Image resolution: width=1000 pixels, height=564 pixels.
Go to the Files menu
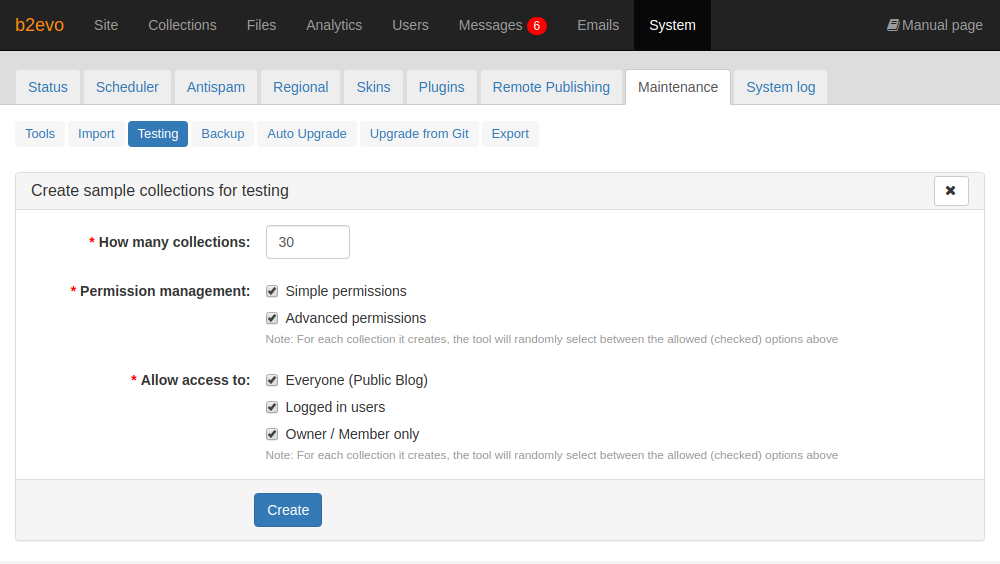[261, 25]
